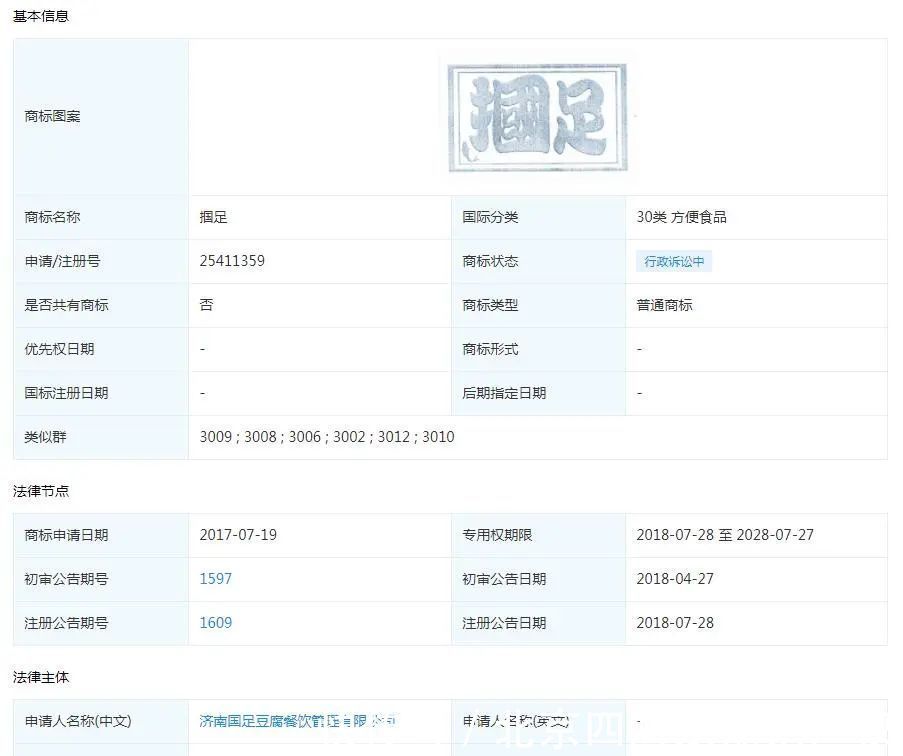Click the 法律节点 section heading
This screenshot has width=903, height=756.
(41, 491)
